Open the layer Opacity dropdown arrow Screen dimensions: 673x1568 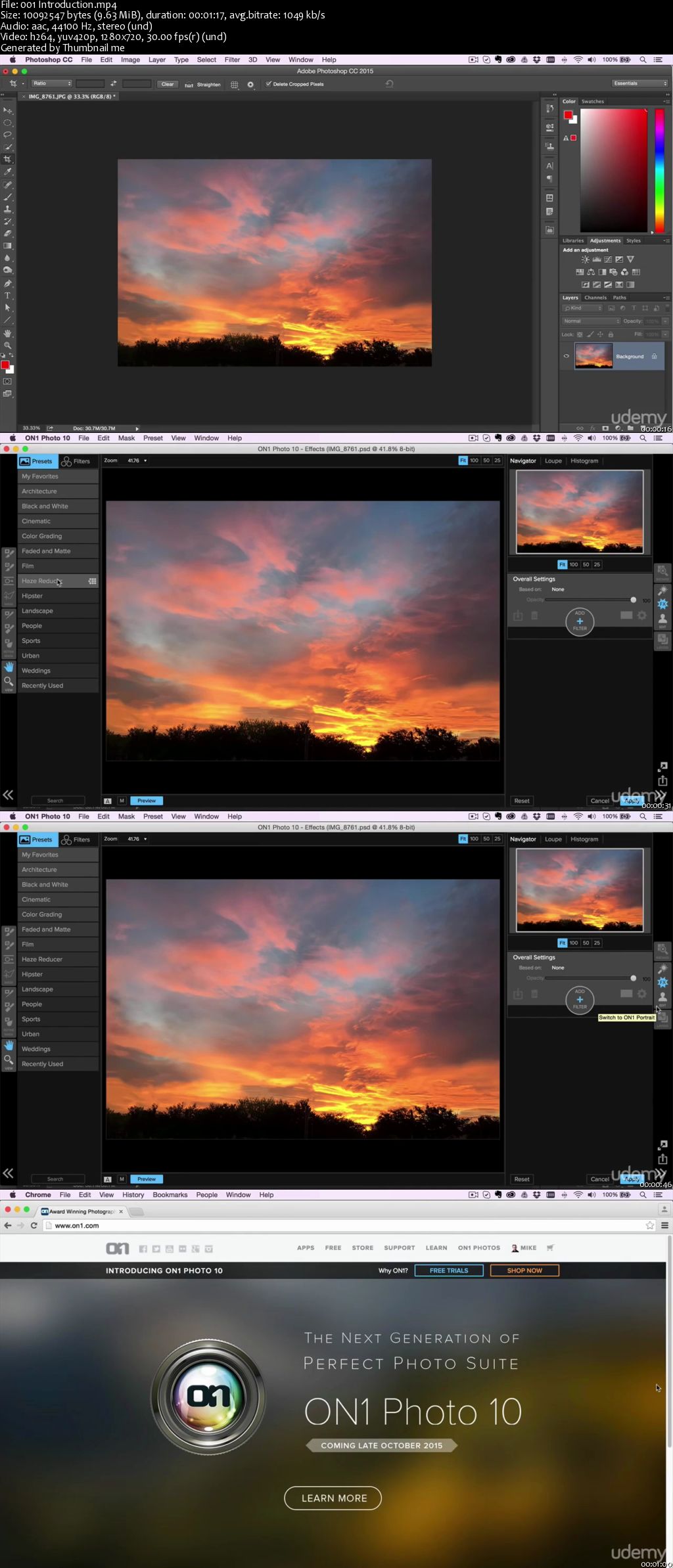[x=665, y=321]
